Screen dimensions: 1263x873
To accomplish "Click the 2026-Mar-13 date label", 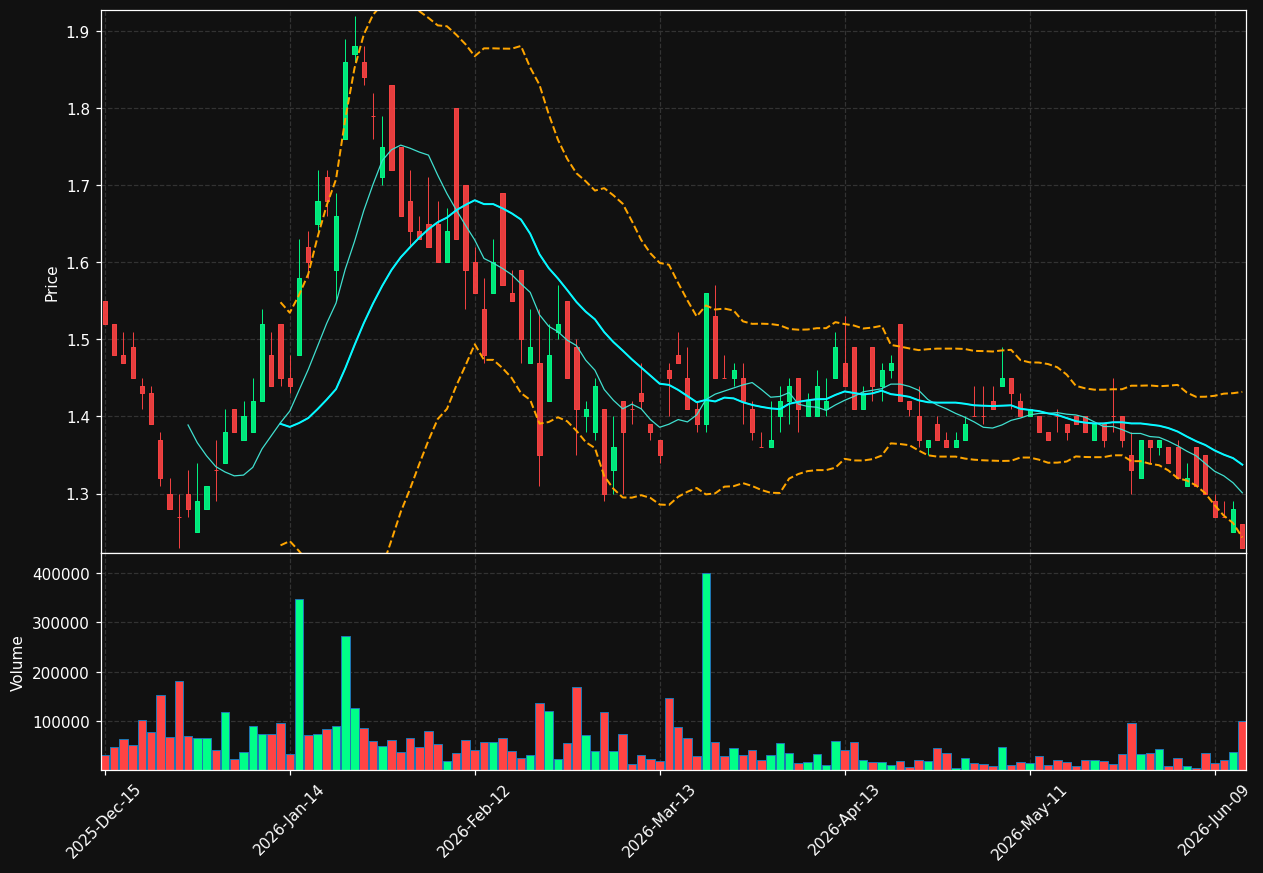I will [659, 822].
